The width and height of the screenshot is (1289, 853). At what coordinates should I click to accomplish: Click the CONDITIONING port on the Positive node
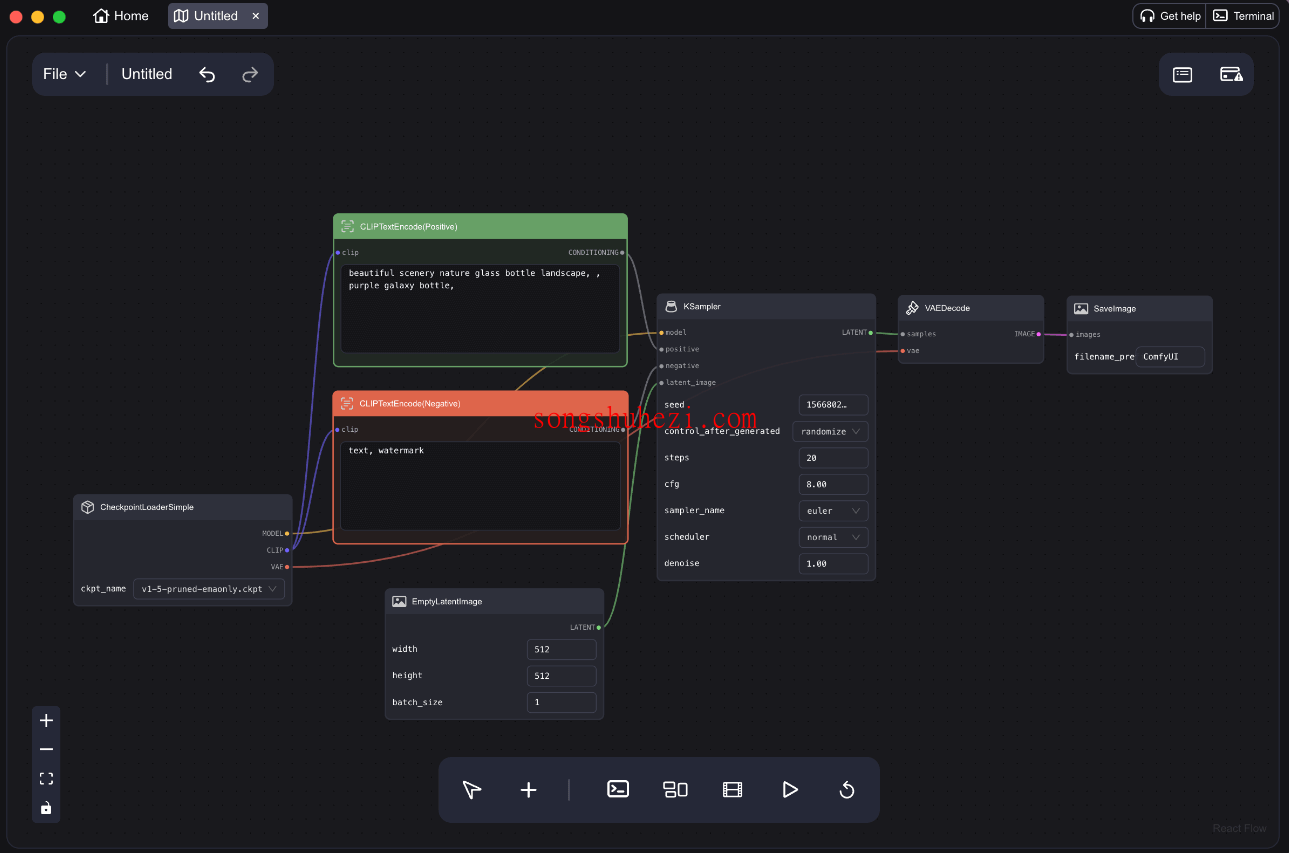pyautogui.click(x=622, y=253)
